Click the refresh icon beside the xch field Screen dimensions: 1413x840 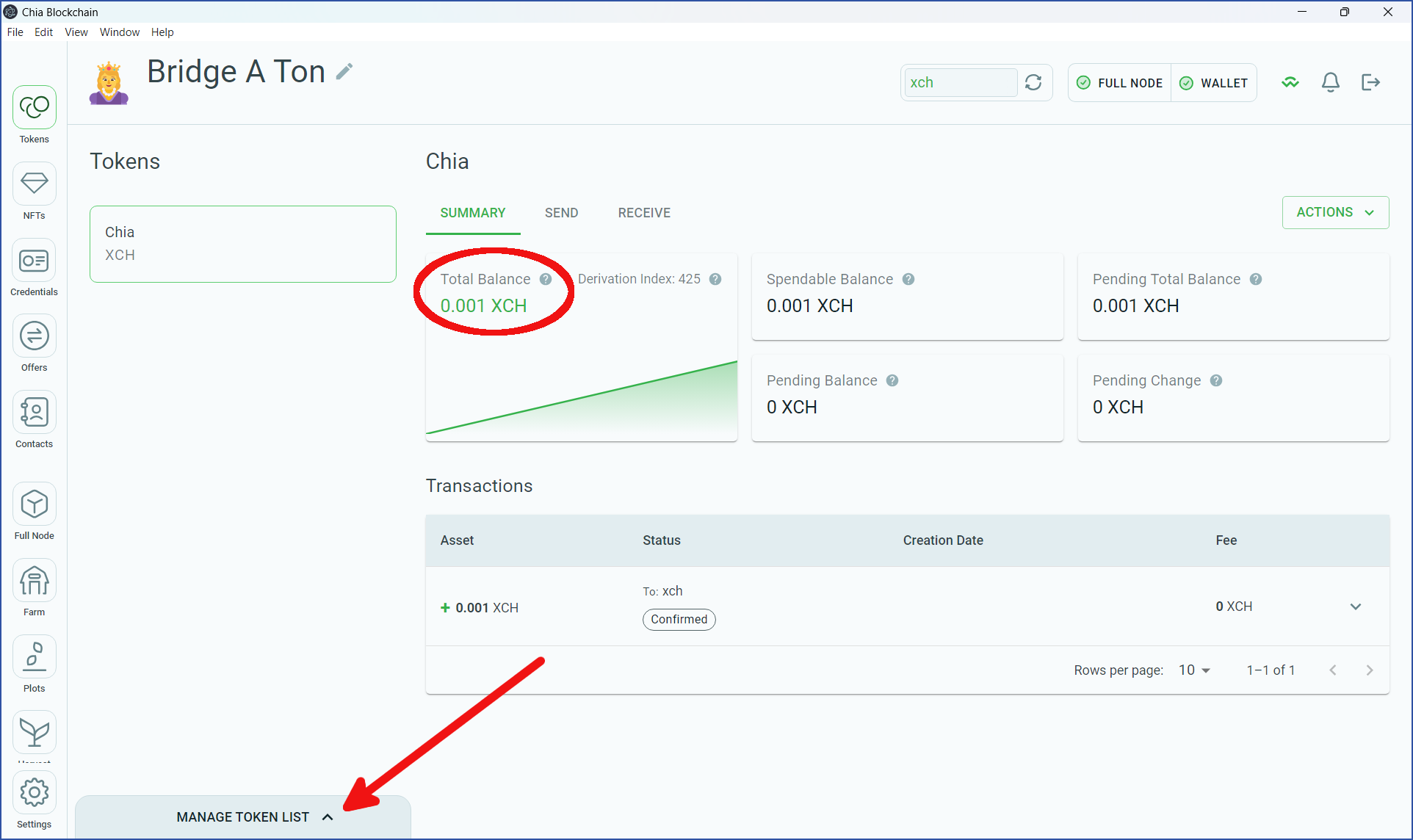pyautogui.click(x=1033, y=82)
